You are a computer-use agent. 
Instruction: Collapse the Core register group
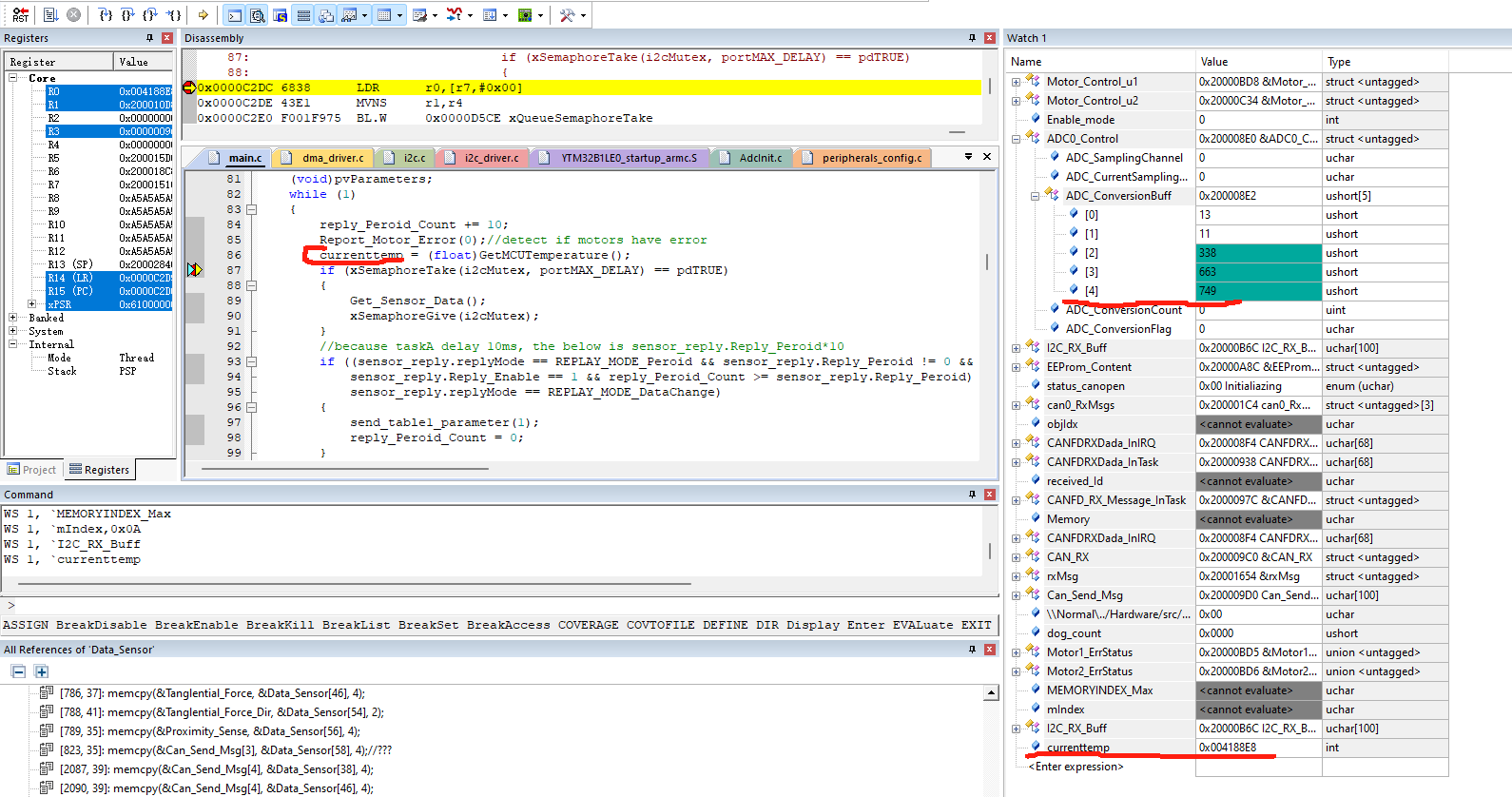point(13,78)
